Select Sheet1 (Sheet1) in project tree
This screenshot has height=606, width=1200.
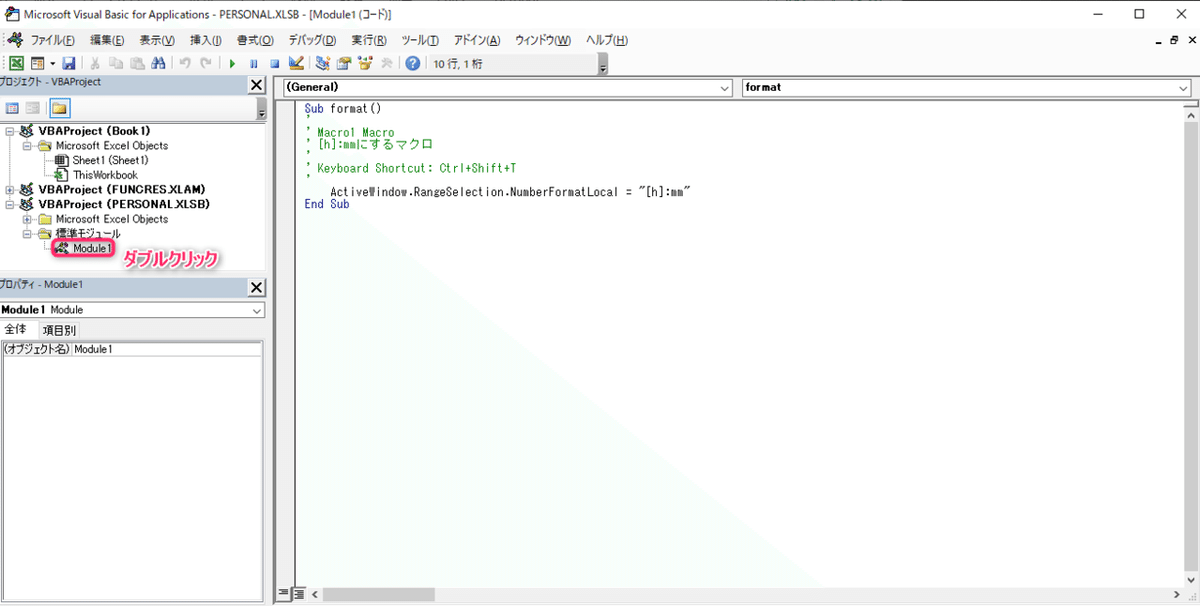pos(110,160)
